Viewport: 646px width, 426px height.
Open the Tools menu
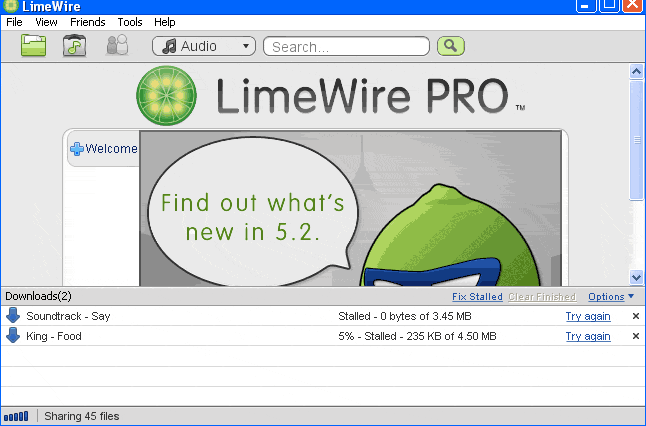(x=130, y=22)
